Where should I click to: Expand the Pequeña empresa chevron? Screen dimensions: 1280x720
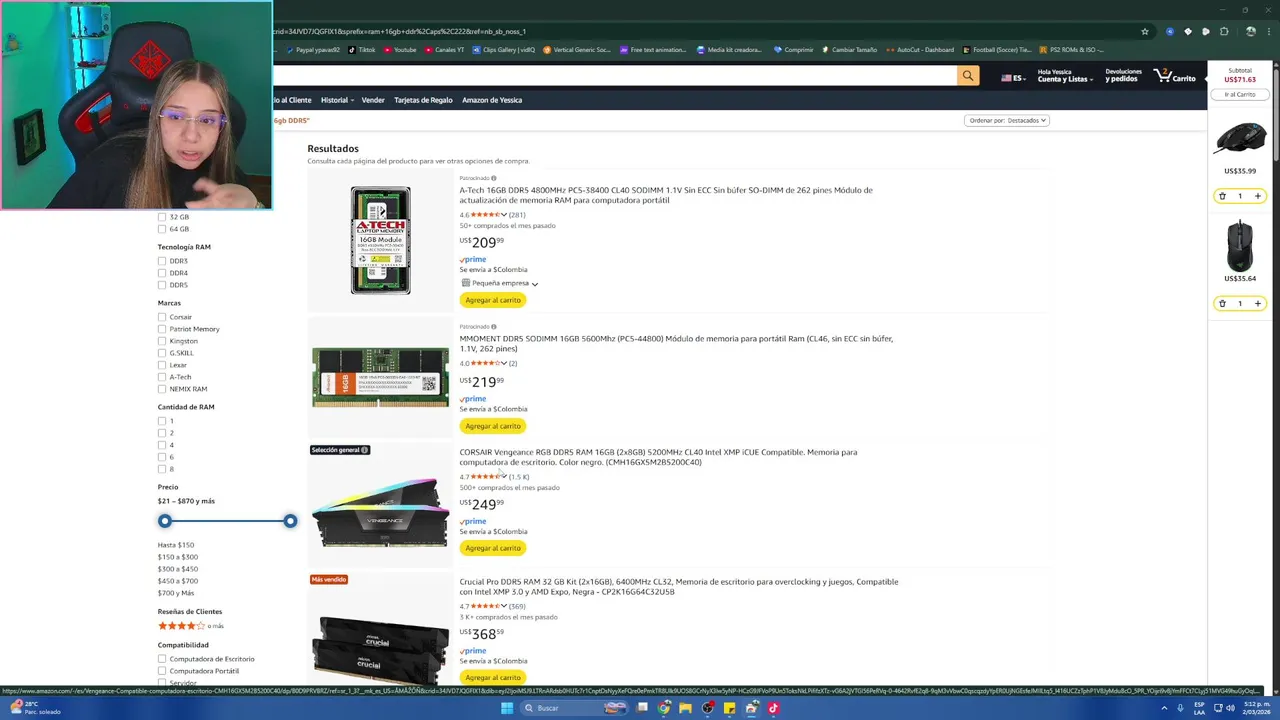pyautogui.click(x=535, y=284)
